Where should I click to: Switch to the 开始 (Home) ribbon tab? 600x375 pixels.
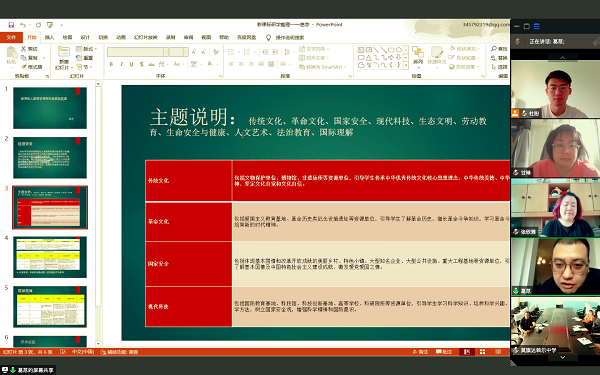(32, 37)
